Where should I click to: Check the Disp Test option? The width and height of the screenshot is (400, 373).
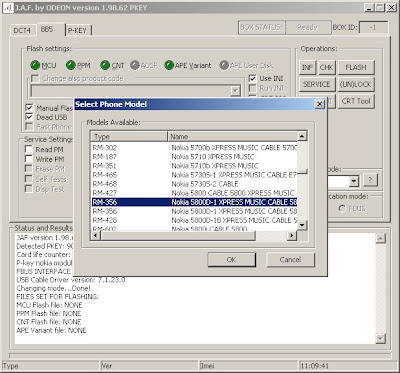[29, 189]
